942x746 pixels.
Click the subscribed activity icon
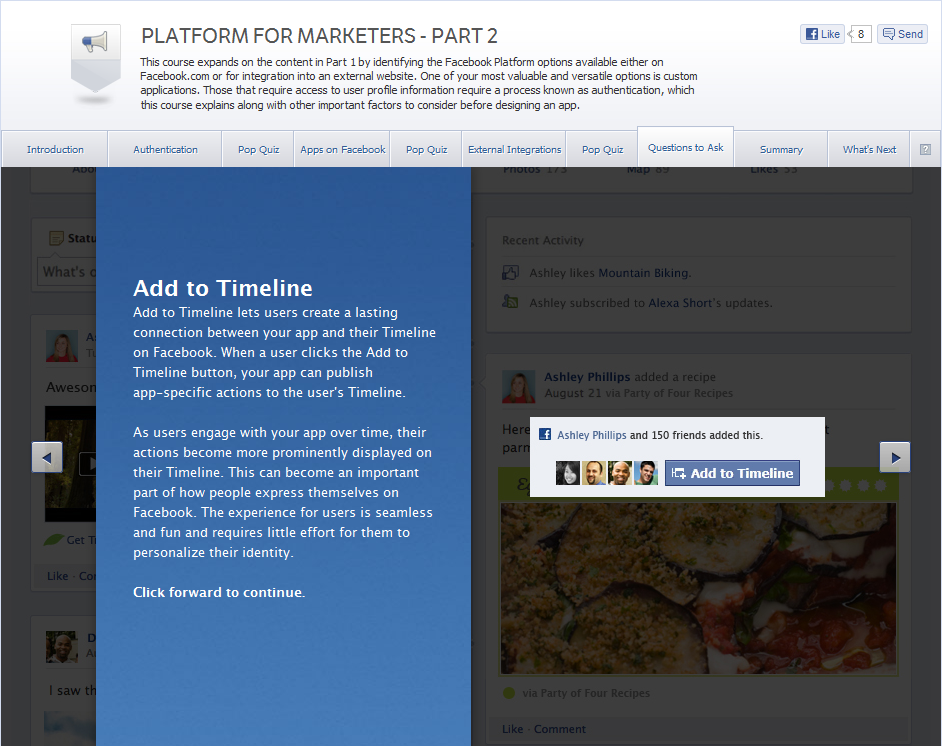(510, 302)
